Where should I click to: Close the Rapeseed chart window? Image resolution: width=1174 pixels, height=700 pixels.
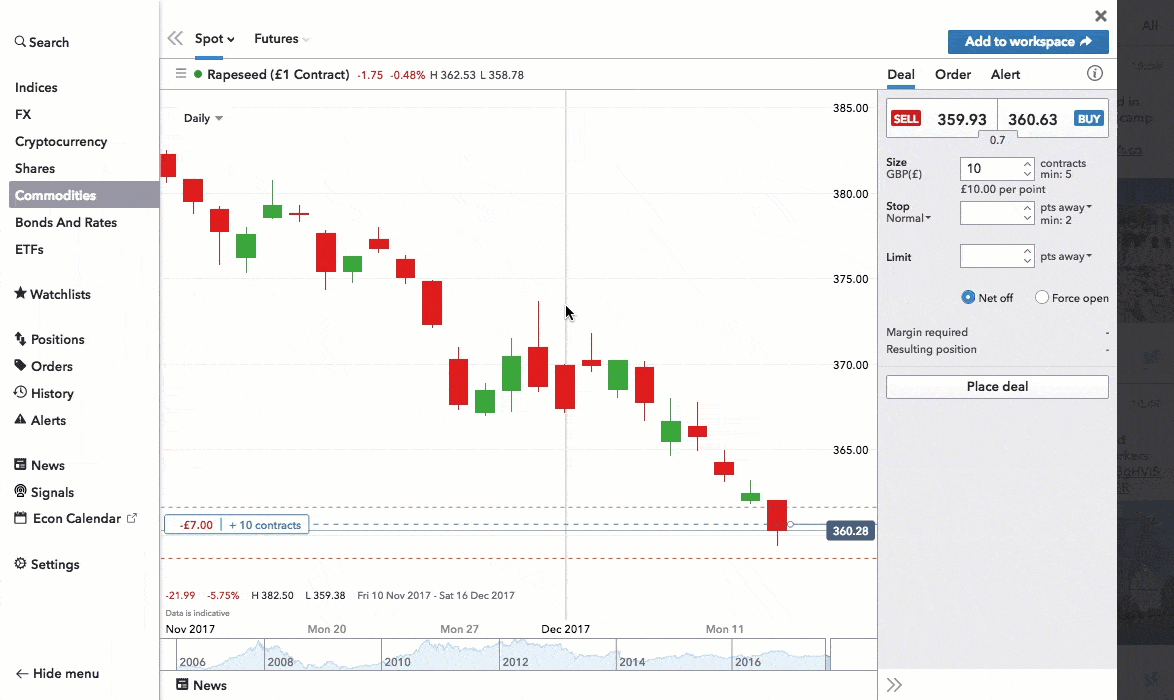pyautogui.click(x=1101, y=16)
